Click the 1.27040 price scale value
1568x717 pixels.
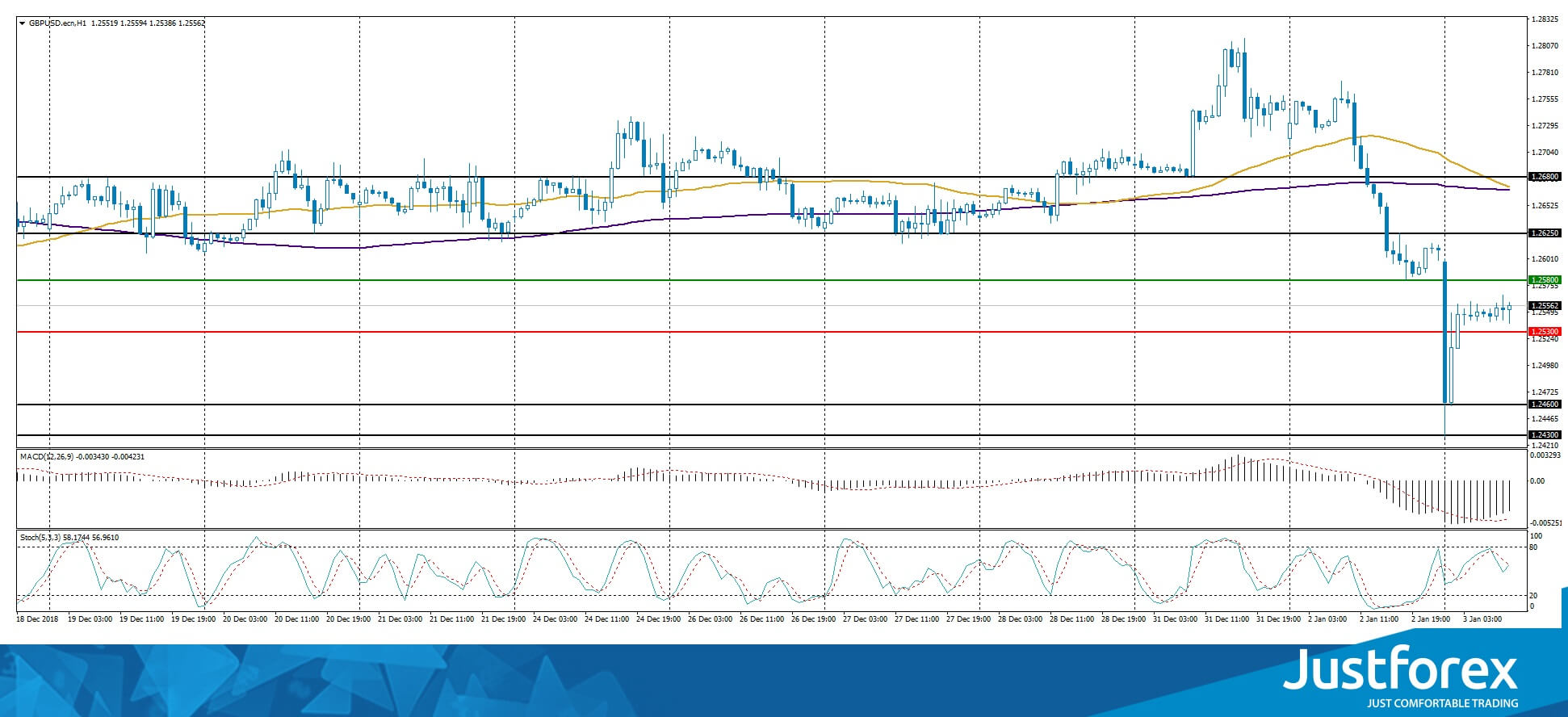[x=1545, y=153]
